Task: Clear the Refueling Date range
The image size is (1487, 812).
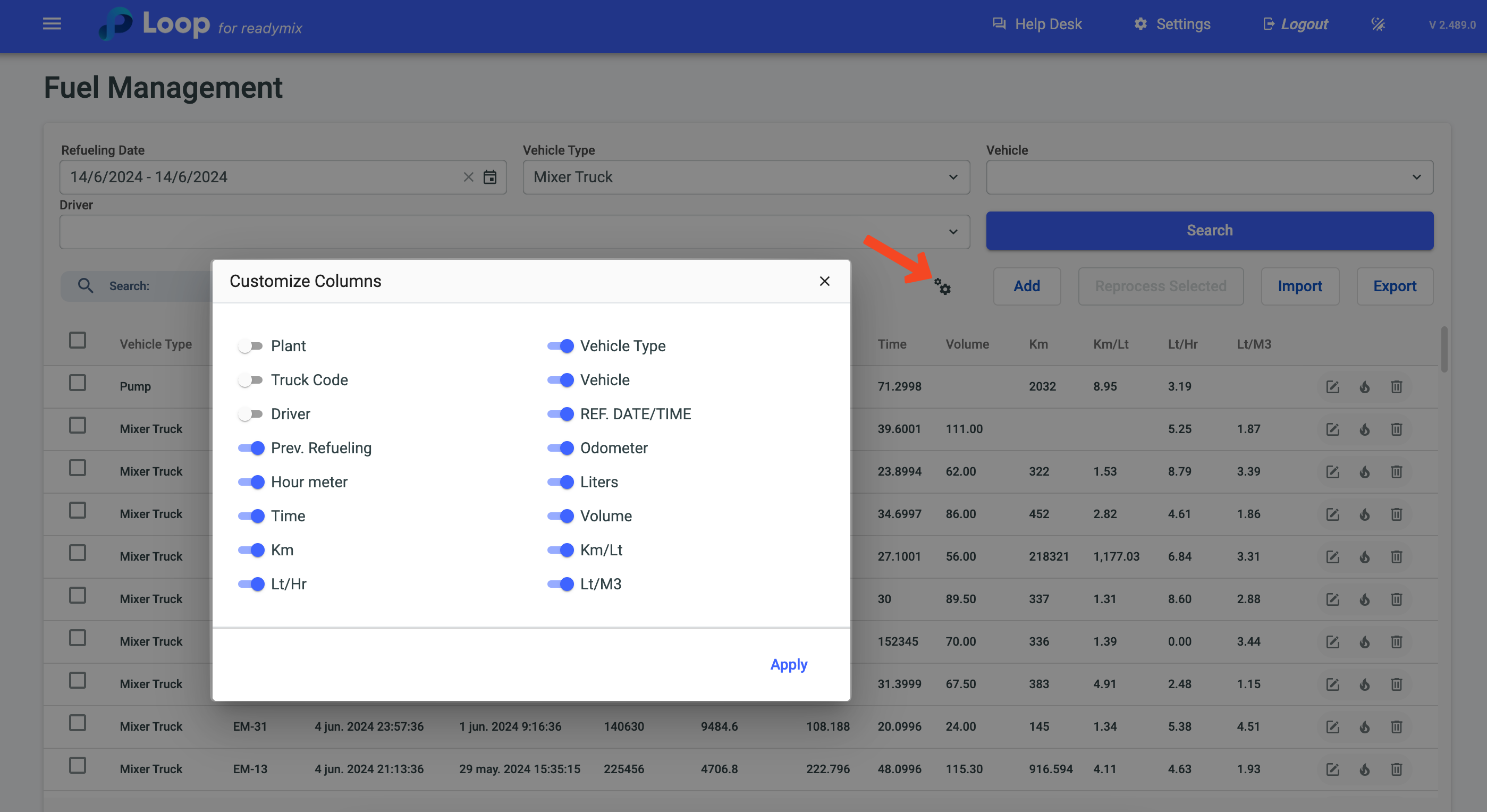Action: pyautogui.click(x=468, y=177)
